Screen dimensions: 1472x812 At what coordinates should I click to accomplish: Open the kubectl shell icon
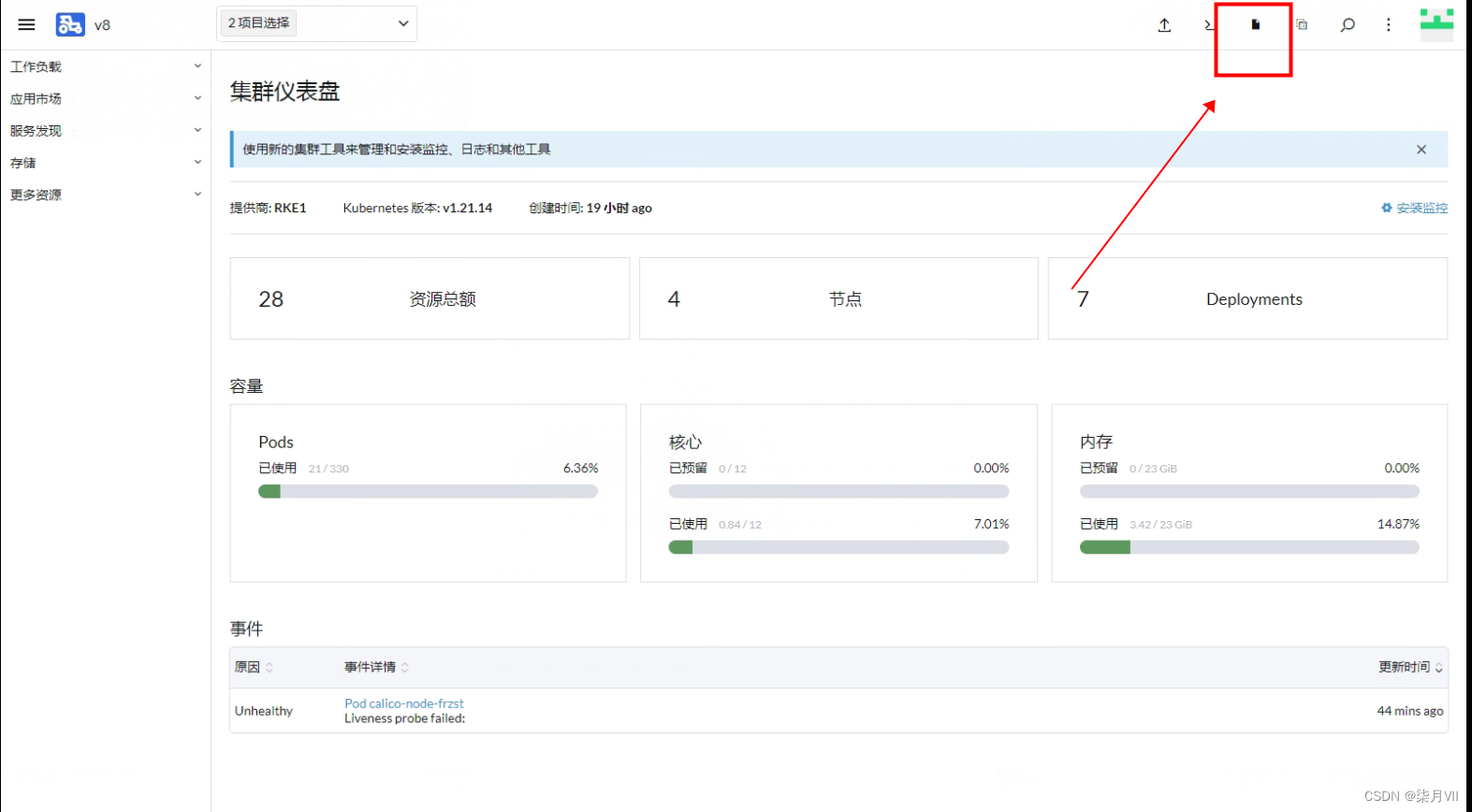(1209, 25)
